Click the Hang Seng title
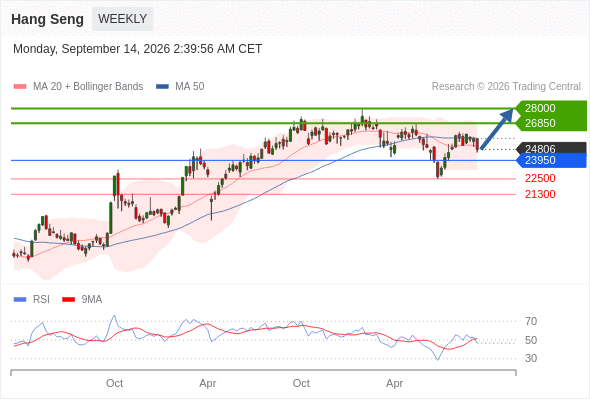 47,19
